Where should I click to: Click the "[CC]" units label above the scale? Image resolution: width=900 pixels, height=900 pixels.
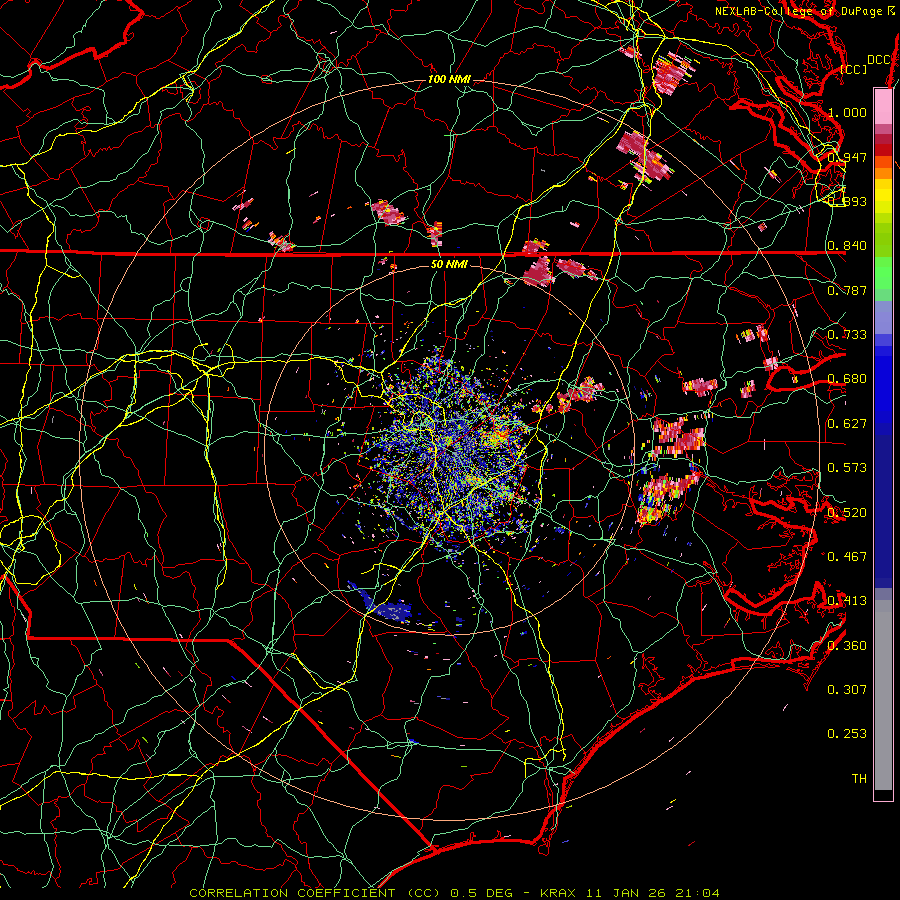click(x=853, y=69)
